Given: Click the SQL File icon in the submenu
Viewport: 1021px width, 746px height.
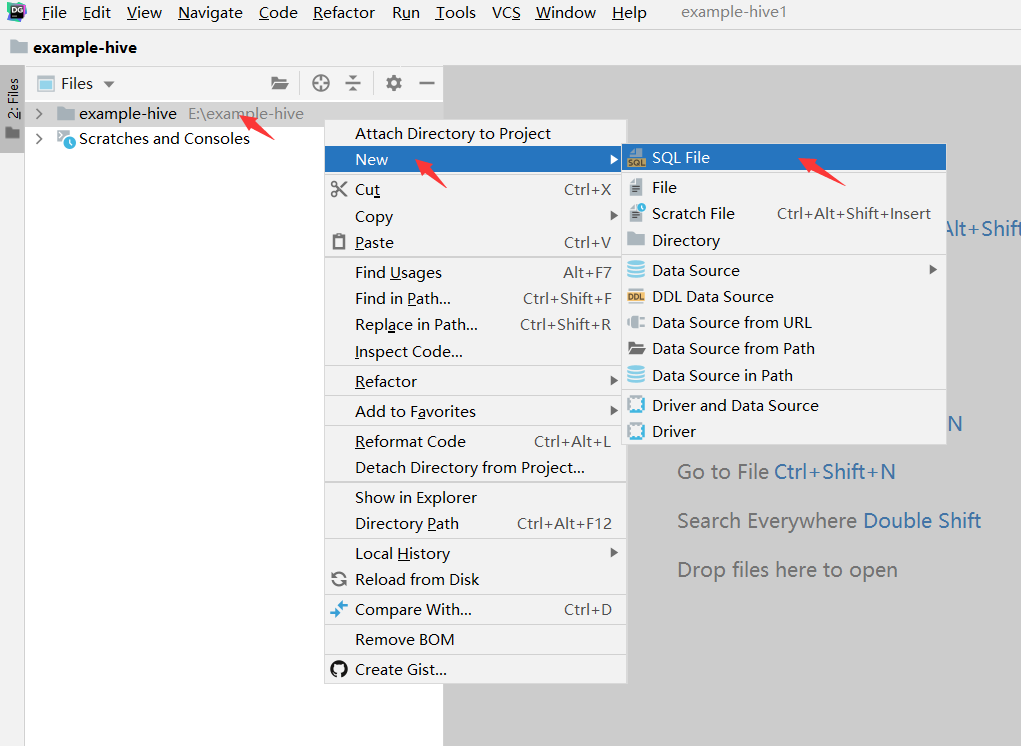Looking at the screenshot, I should 636,158.
